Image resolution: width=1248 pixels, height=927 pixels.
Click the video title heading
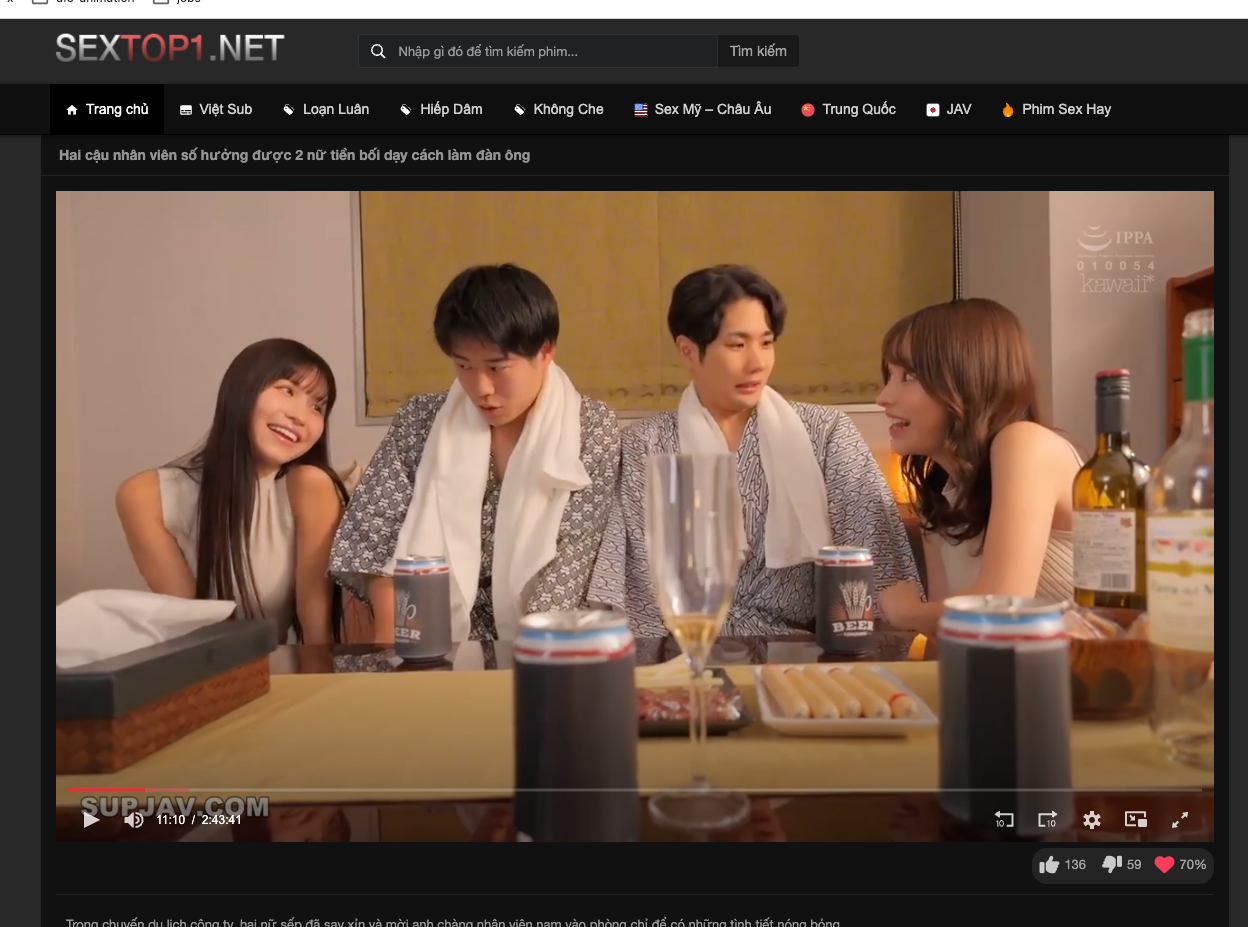295,155
